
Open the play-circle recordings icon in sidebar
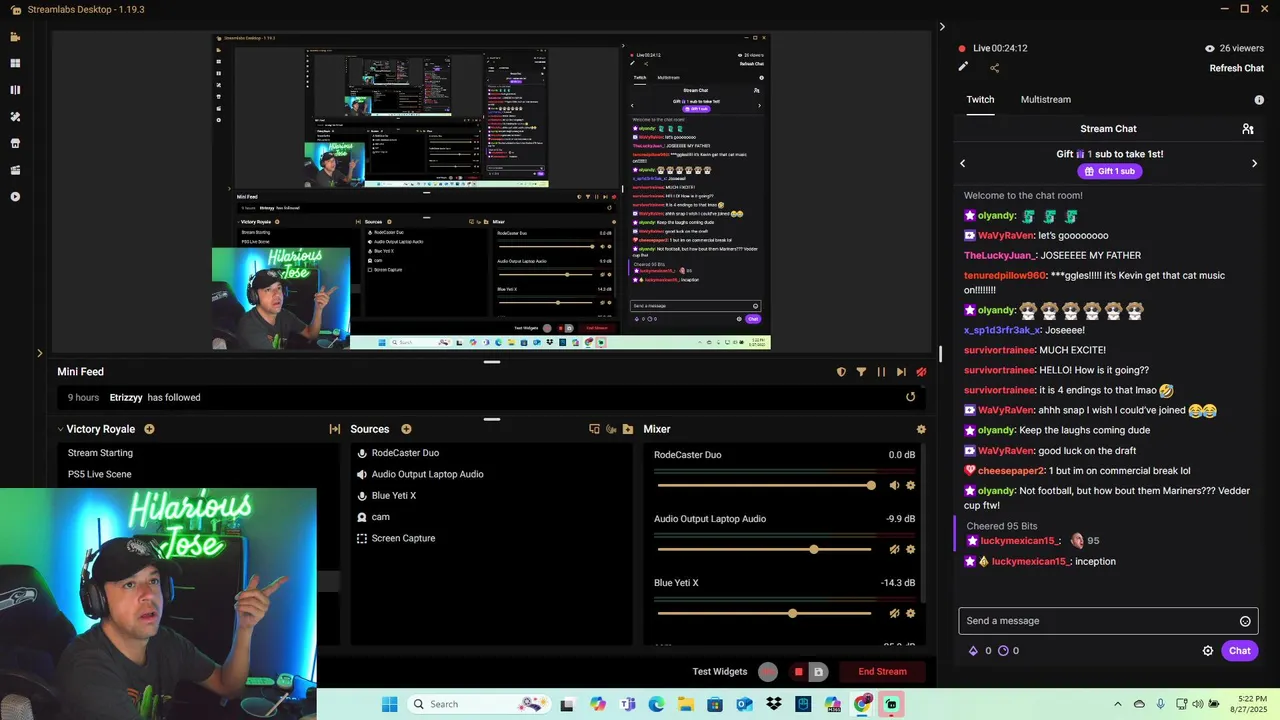tap(15, 197)
